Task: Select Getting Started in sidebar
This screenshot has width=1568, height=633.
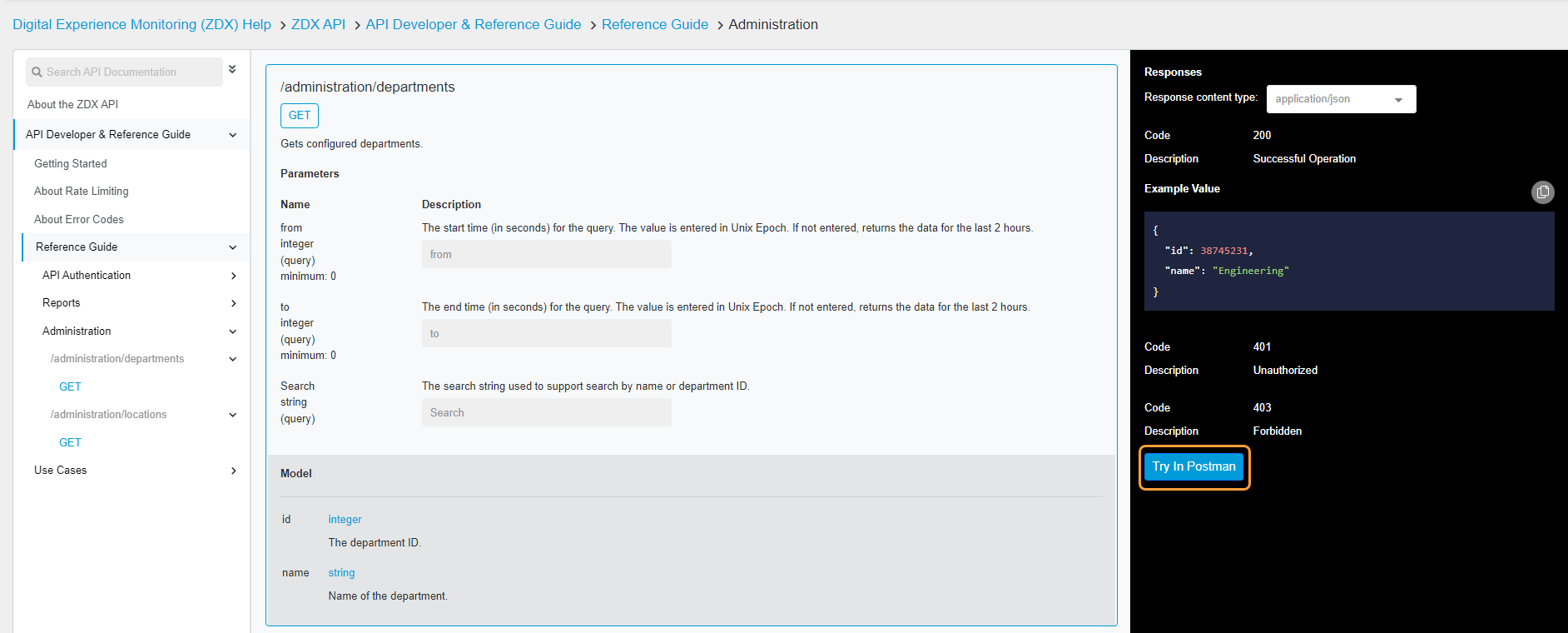Action: 70,164
